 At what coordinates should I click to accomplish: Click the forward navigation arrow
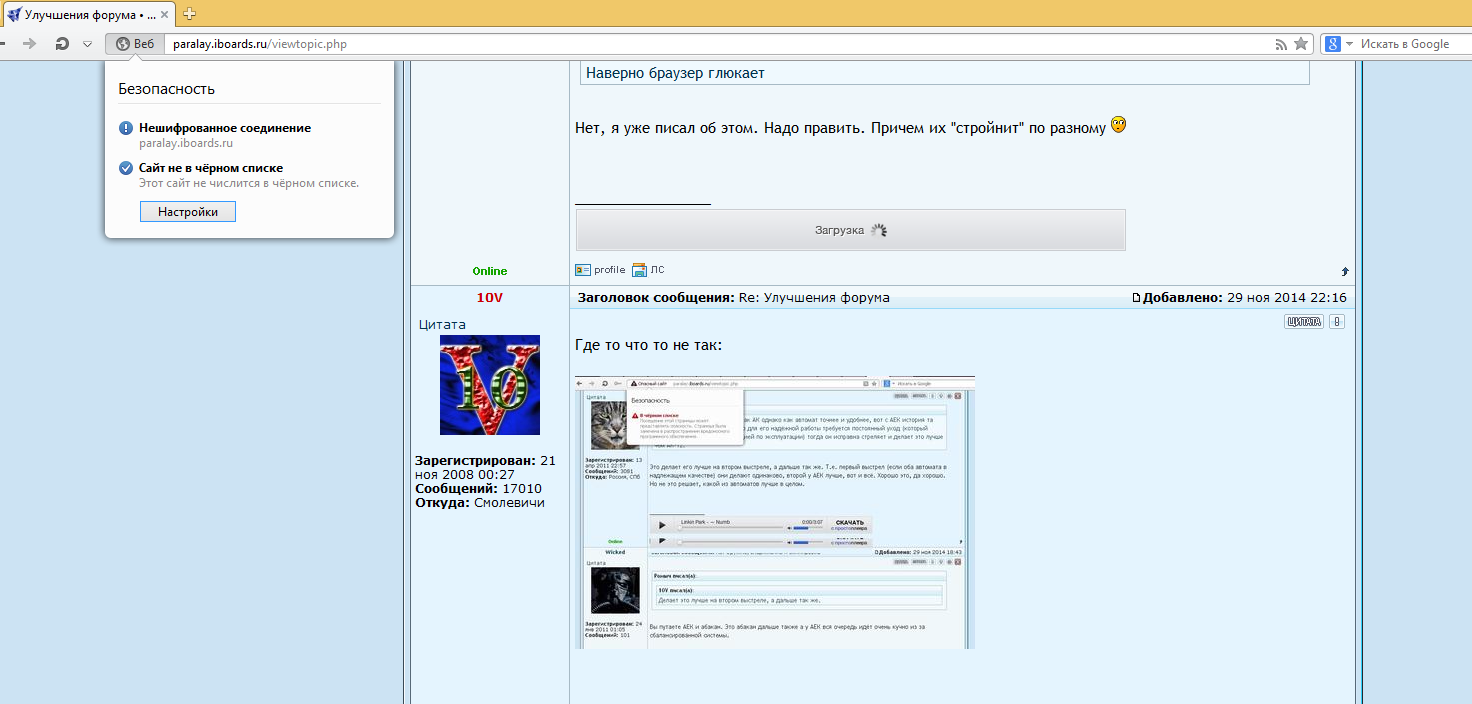(x=30, y=44)
